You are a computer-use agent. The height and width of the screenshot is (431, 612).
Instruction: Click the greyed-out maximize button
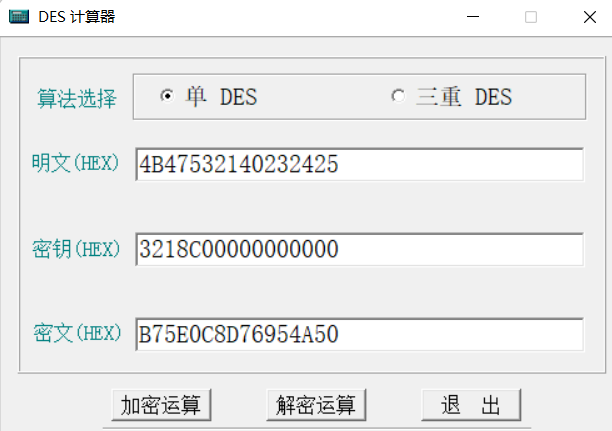coord(531,17)
